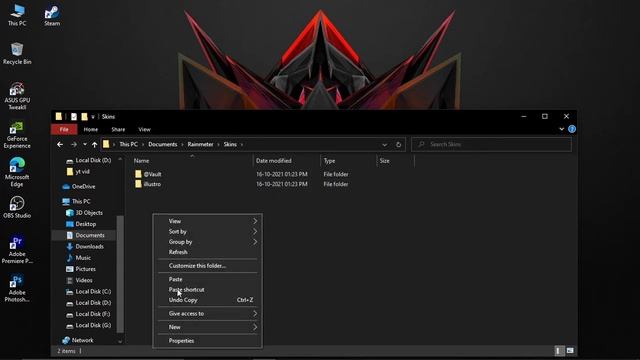
Task: Open Customize Quick Access Toolbar dropdown
Action: point(93,117)
